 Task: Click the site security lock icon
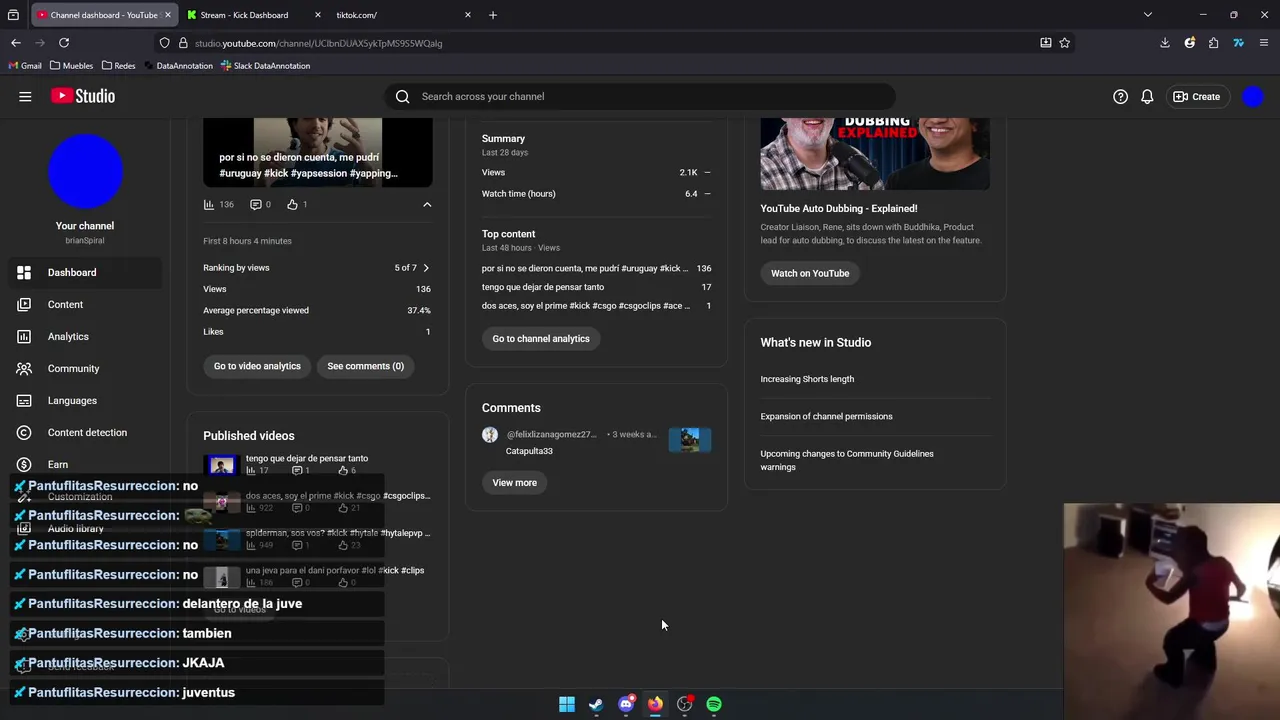[183, 43]
